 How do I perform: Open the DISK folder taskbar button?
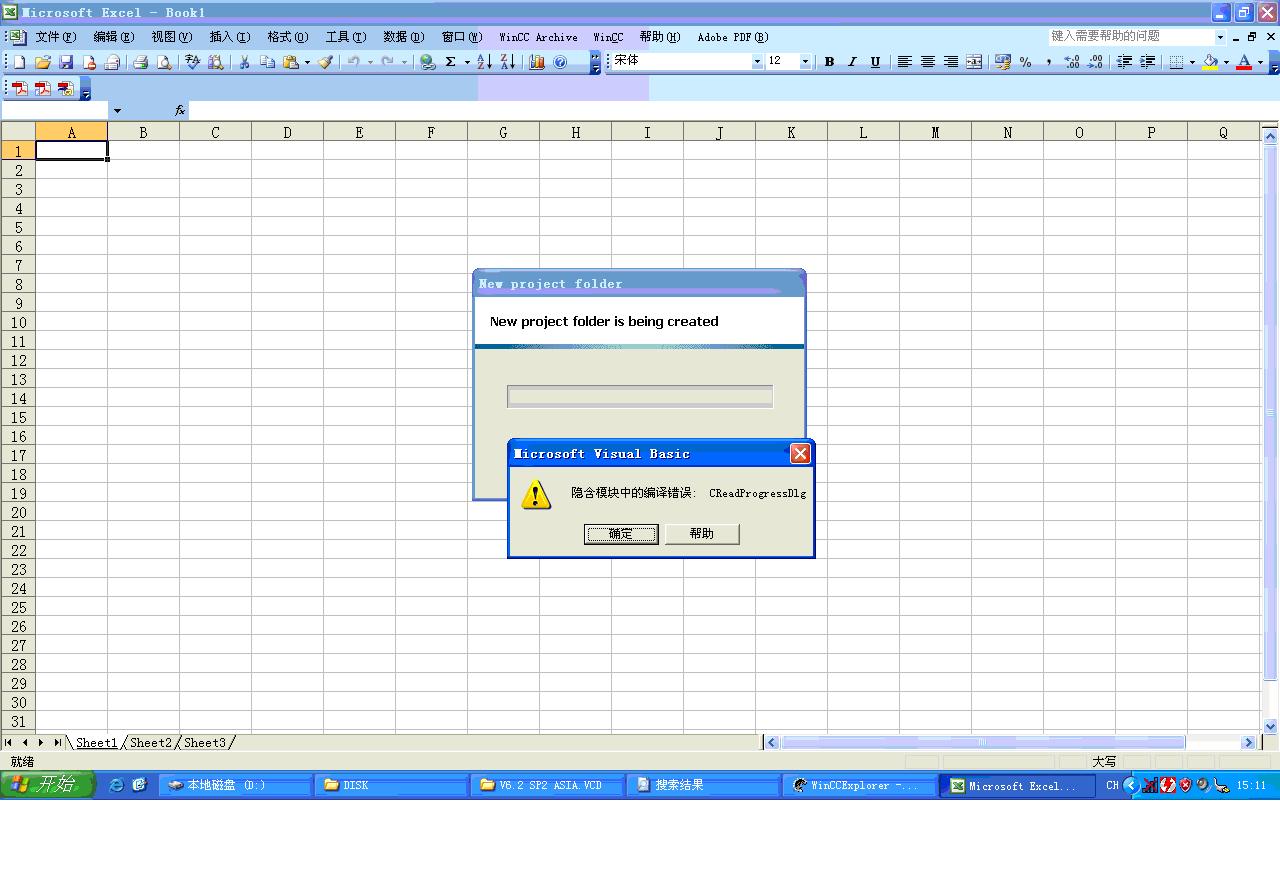point(391,786)
